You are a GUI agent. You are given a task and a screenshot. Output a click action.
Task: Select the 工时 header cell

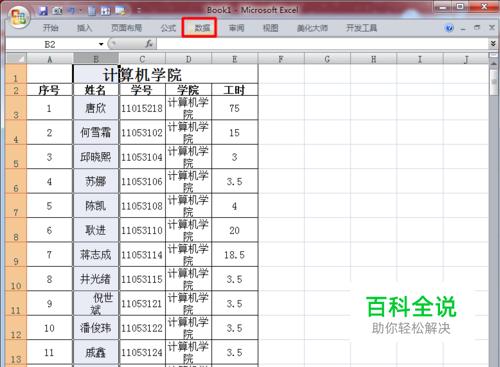pos(235,90)
